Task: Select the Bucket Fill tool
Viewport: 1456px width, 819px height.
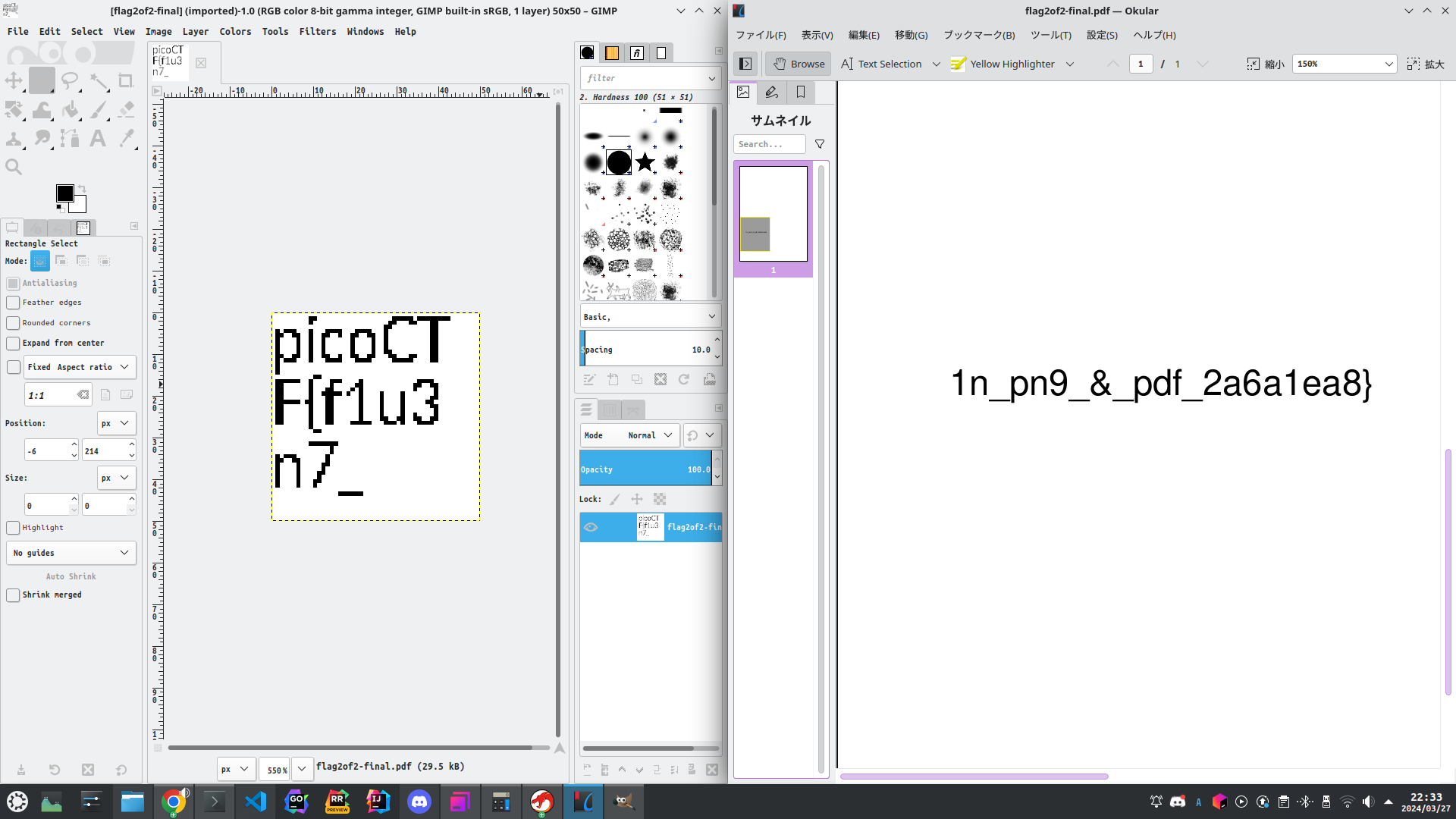Action: pos(71,110)
